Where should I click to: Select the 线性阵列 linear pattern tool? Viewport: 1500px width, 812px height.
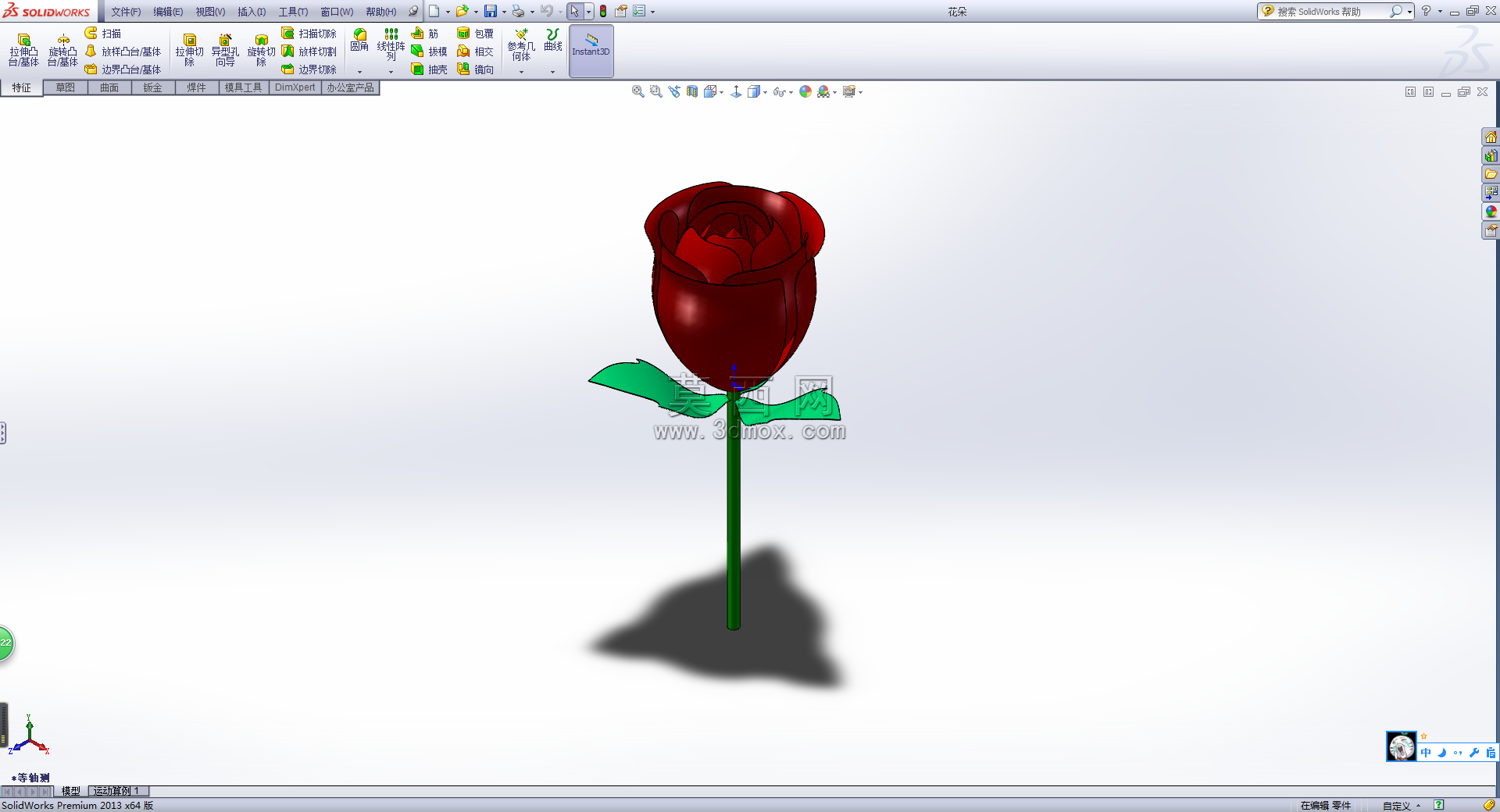point(391,44)
